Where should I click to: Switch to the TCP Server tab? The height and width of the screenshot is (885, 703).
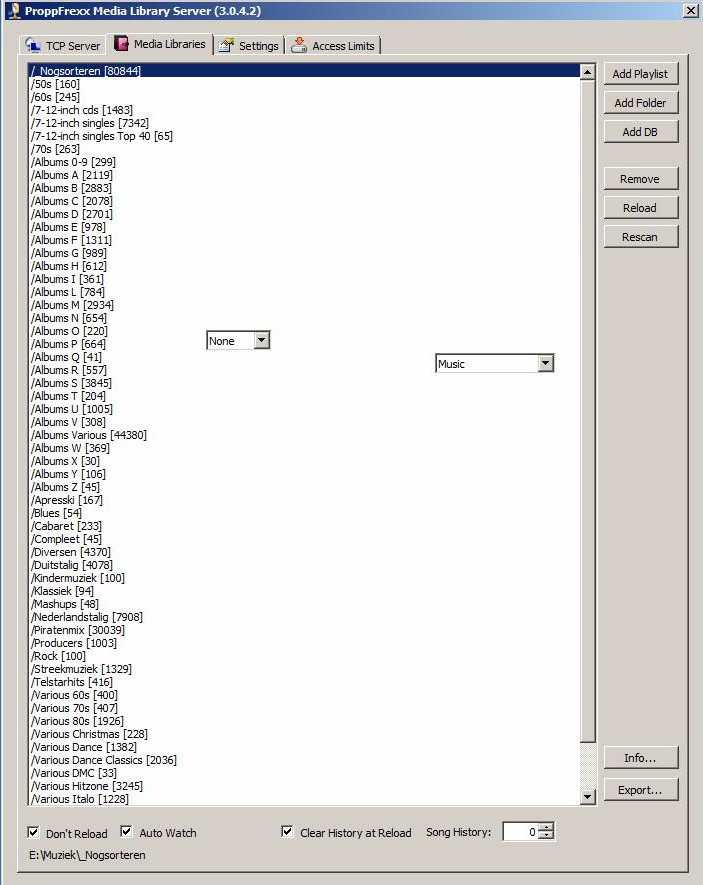[x=63, y=45]
